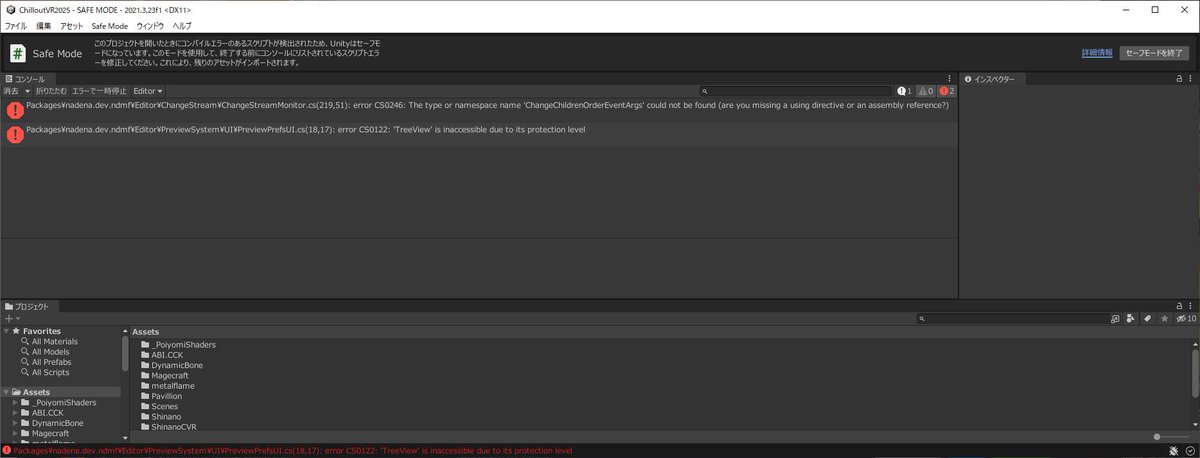Expand the ABI.CCK tree folder
This screenshot has width=1200, height=458.
pos(15,413)
